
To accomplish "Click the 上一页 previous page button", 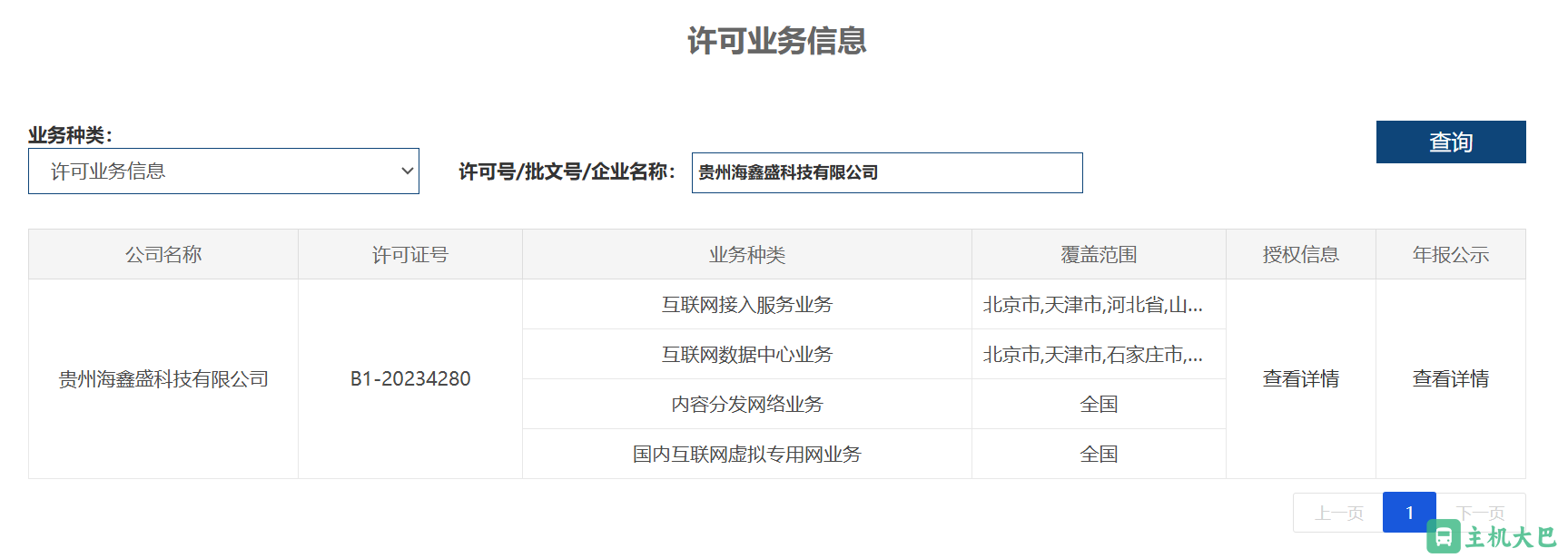I will 1338,513.
